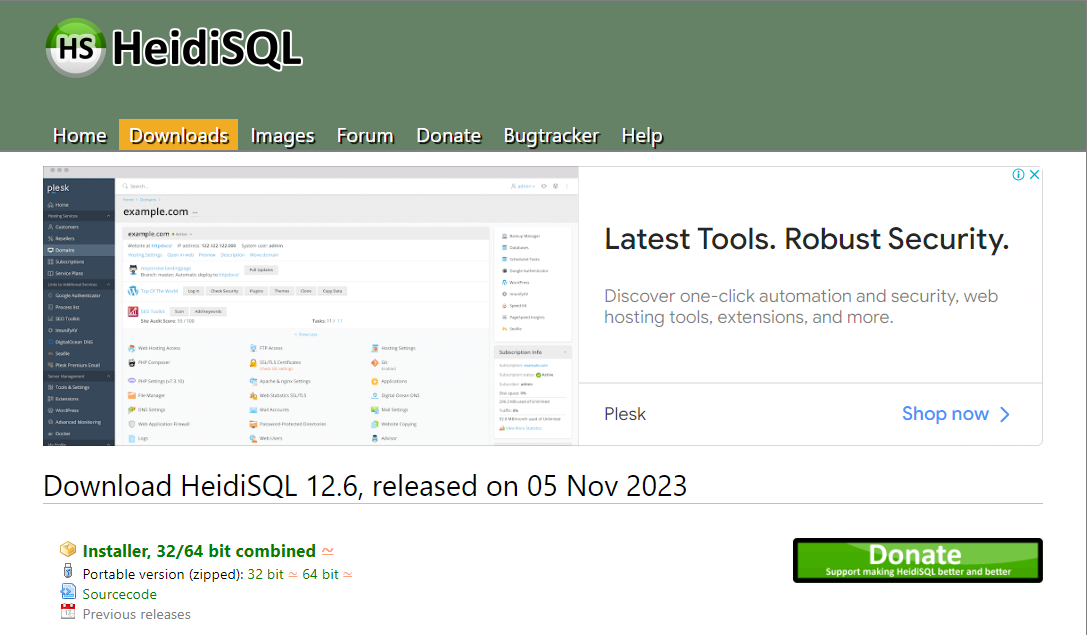Click 'Latest Tools. Robust Security.' ad headline
The height and width of the screenshot is (635, 1087).
(x=806, y=239)
